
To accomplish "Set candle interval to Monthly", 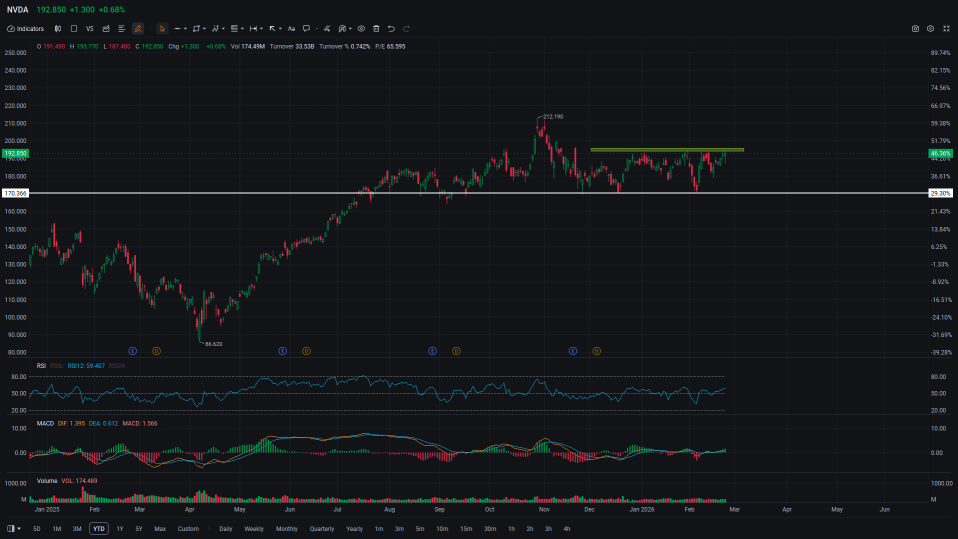I will pyautogui.click(x=287, y=529).
